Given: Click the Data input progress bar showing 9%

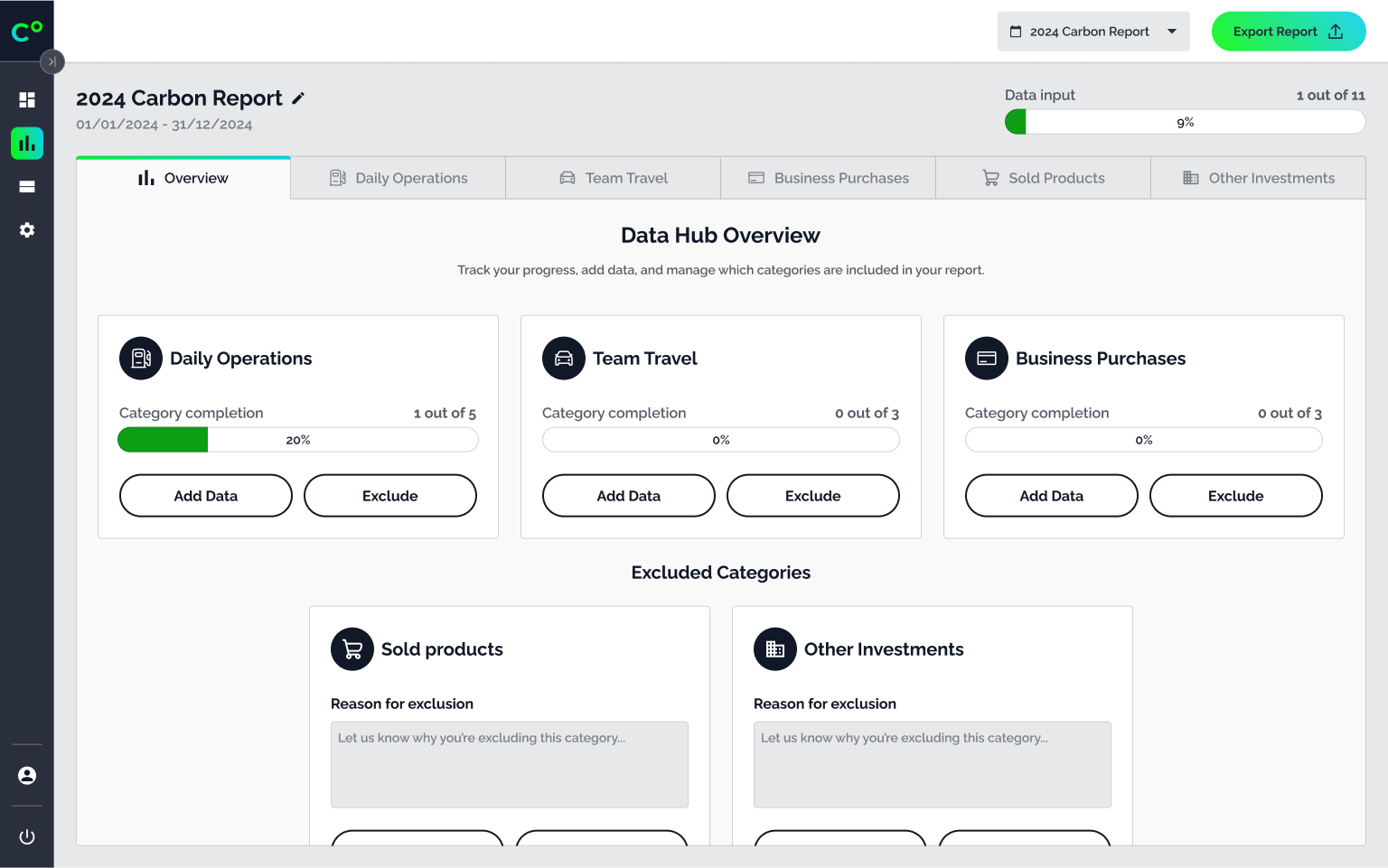Looking at the screenshot, I should (x=1185, y=120).
